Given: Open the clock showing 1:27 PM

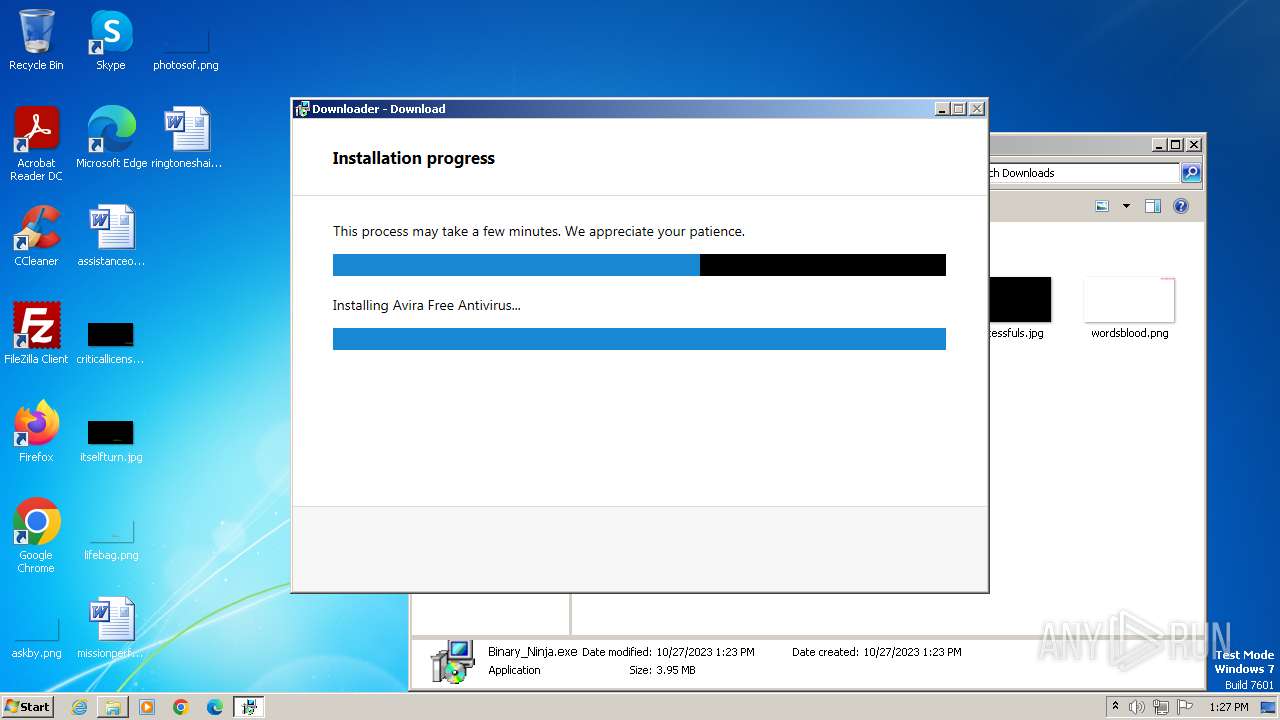Looking at the screenshot, I should tap(1229, 707).
